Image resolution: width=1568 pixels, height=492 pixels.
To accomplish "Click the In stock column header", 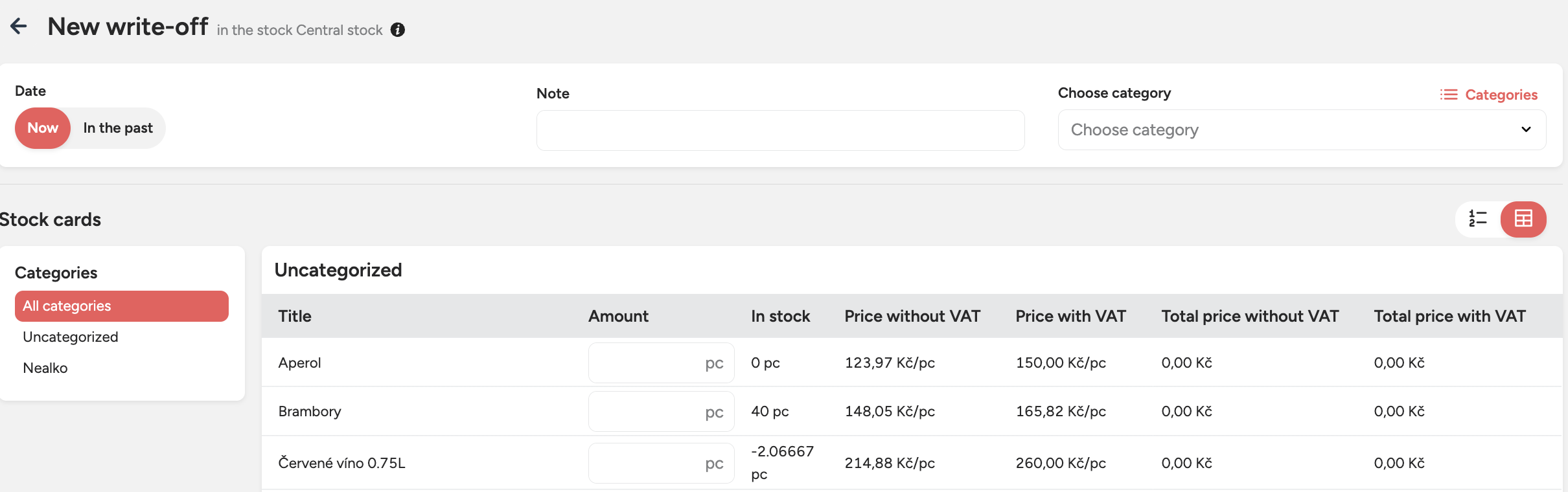I will coord(780,317).
